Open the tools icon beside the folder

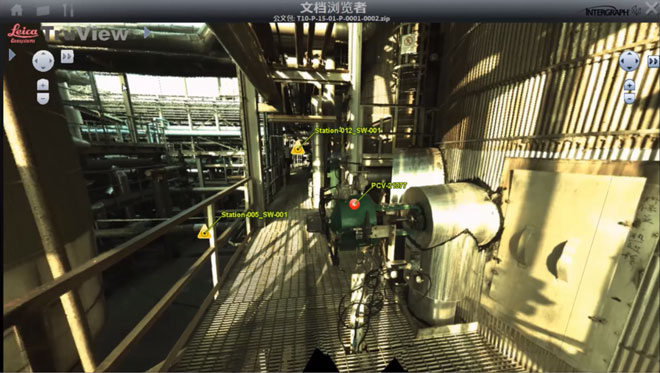(68, 9)
